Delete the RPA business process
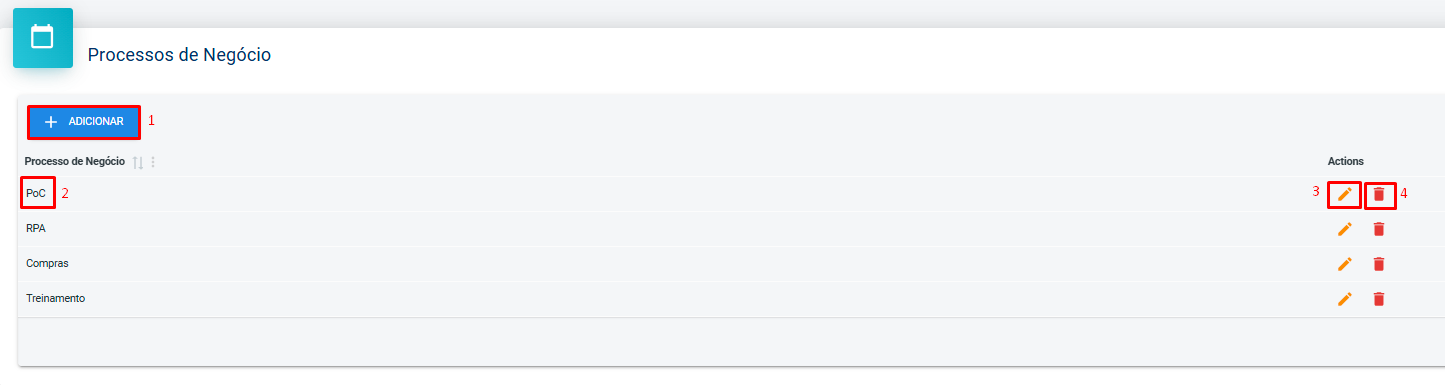1445x385 pixels. 1379,229
